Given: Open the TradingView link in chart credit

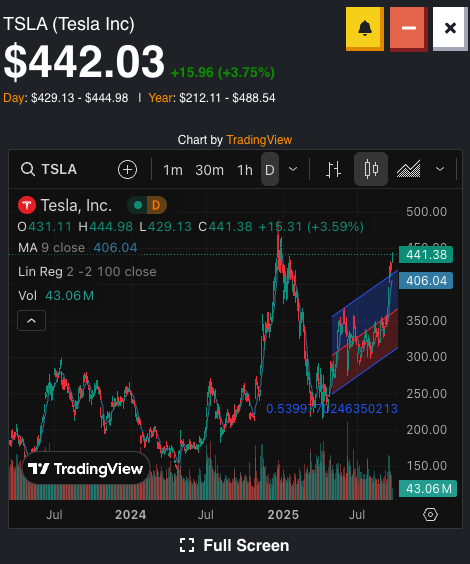Looking at the screenshot, I should pos(259,140).
